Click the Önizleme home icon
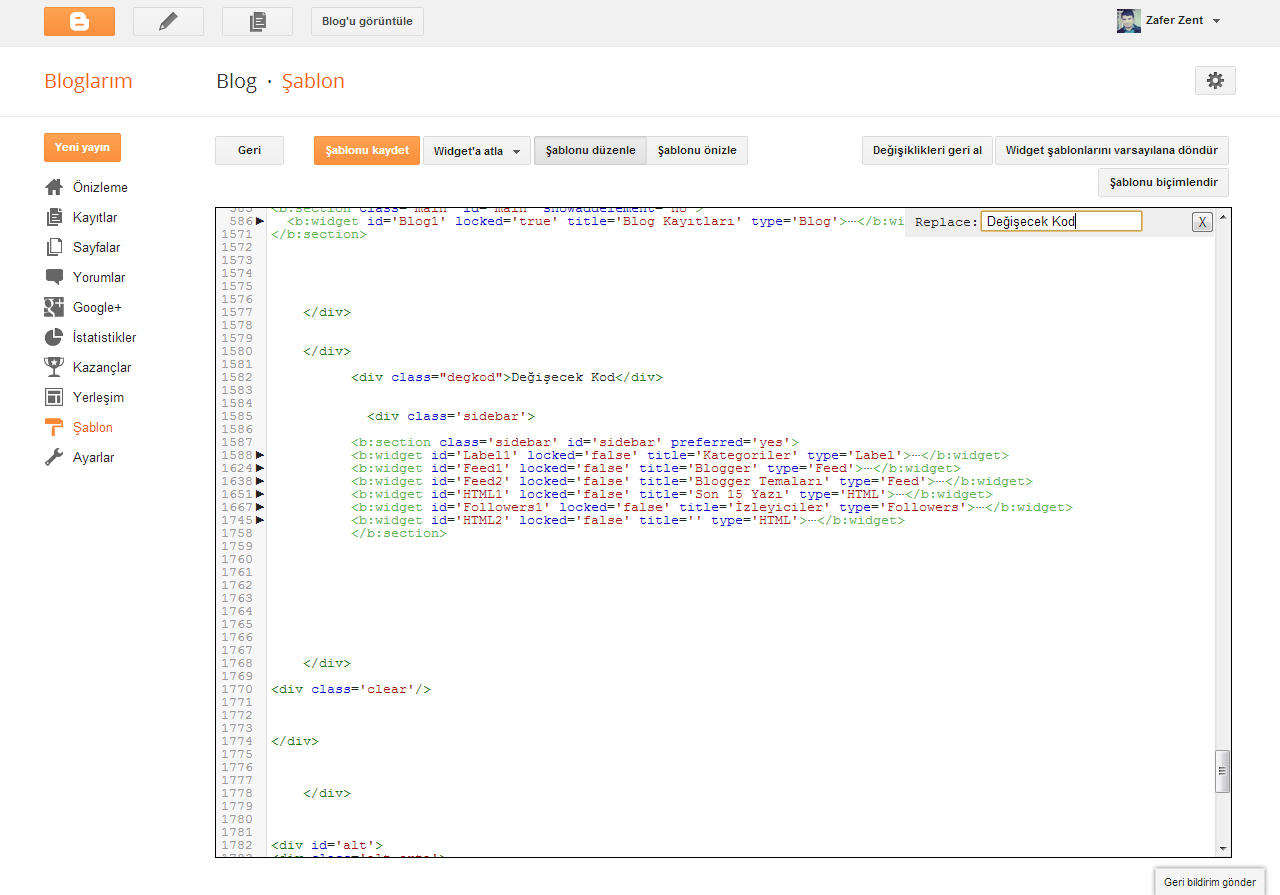This screenshot has width=1280, height=895. (x=54, y=187)
